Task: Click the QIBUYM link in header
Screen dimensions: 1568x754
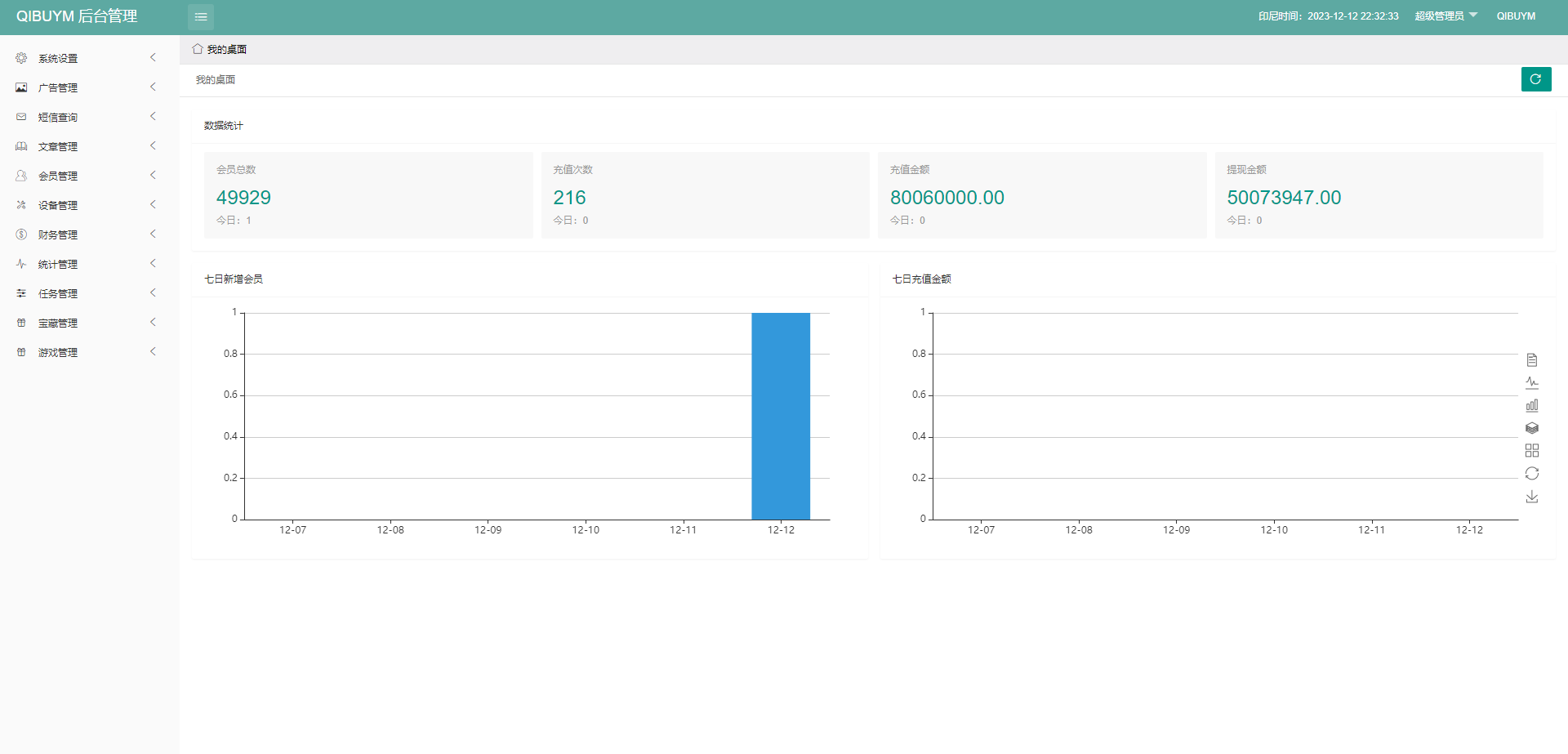Action: [1516, 16]
